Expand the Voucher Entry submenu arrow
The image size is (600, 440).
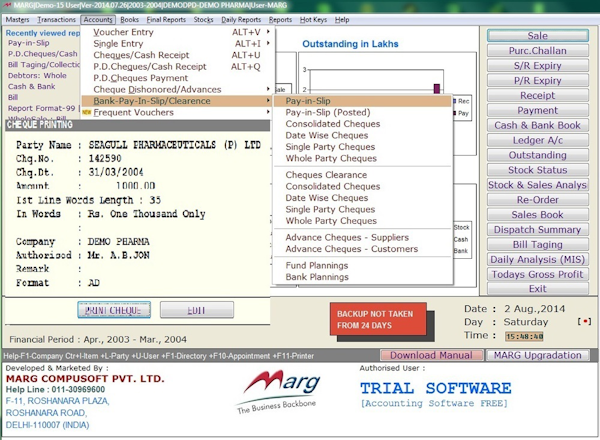(268, 32)
